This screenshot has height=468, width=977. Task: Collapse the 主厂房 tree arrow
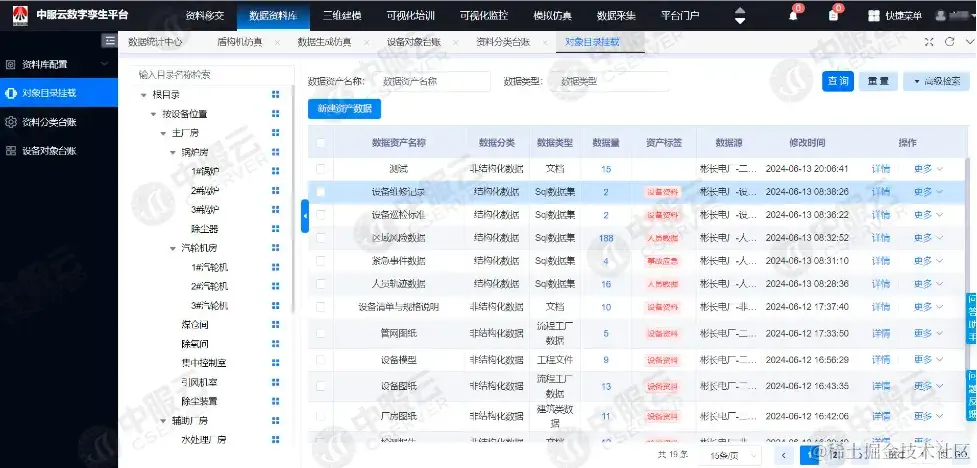163,133
